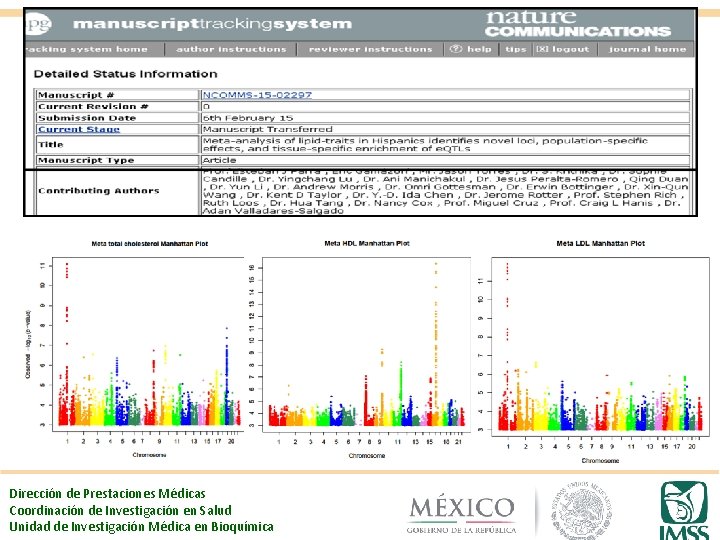This screenshot has height=540, width=720.
Task: Click Coordinación de Investigación en Salud text
Action: point(120,510)
